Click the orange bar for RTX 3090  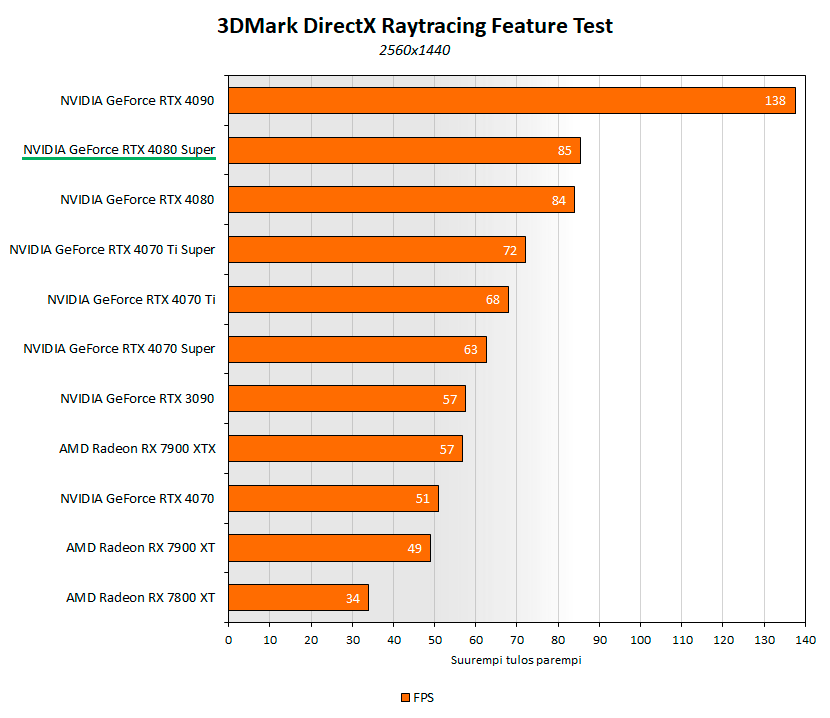point(347,399)
